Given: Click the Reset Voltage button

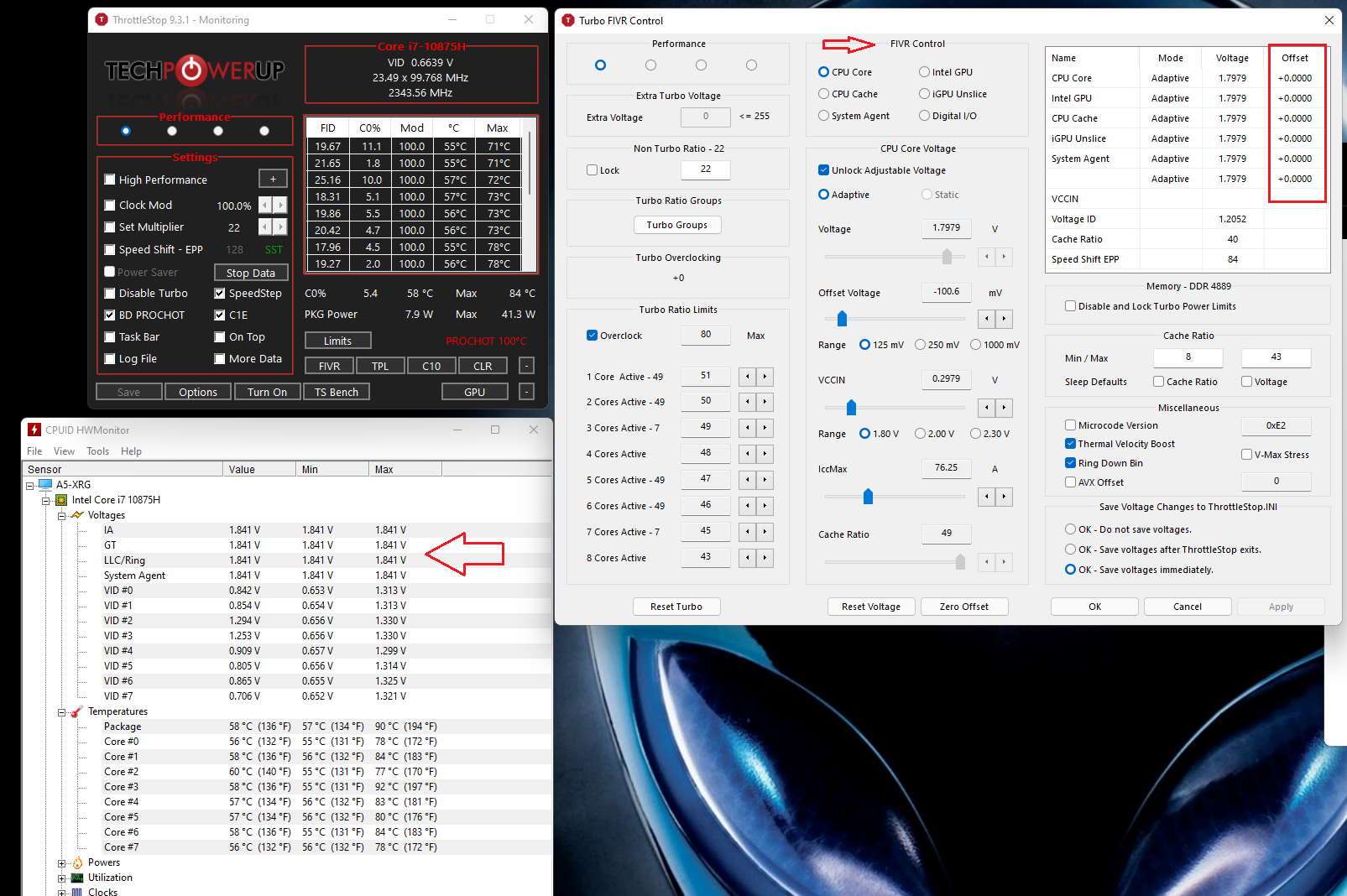Looking at the screenshot, I should coord(871,607).
